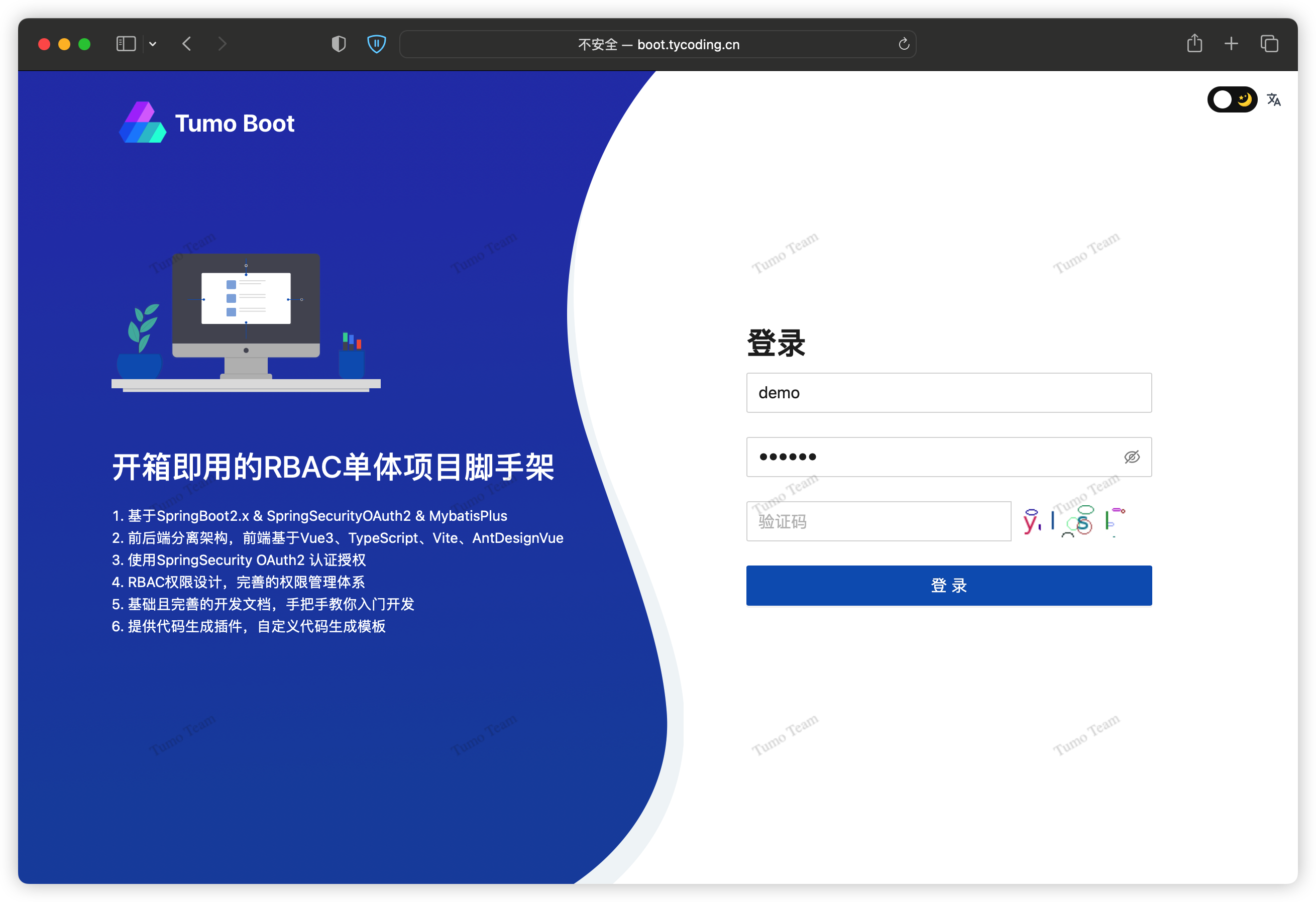Focus the demo username field
The width and height of the screenshot is (1316, 902).
948,392
